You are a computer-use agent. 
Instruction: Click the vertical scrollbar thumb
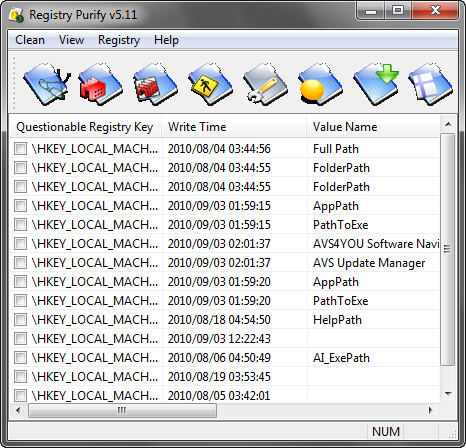[448, 249]
